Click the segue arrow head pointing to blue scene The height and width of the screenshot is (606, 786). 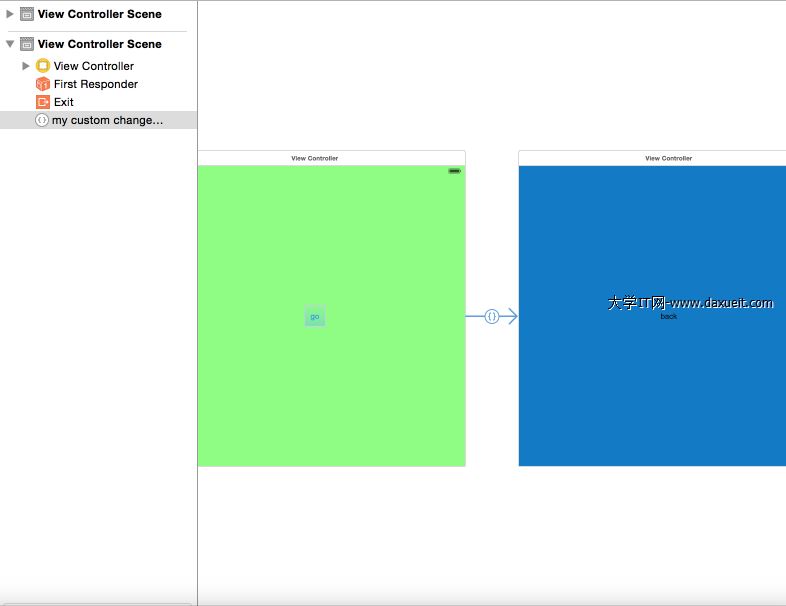tap(511, 316)
